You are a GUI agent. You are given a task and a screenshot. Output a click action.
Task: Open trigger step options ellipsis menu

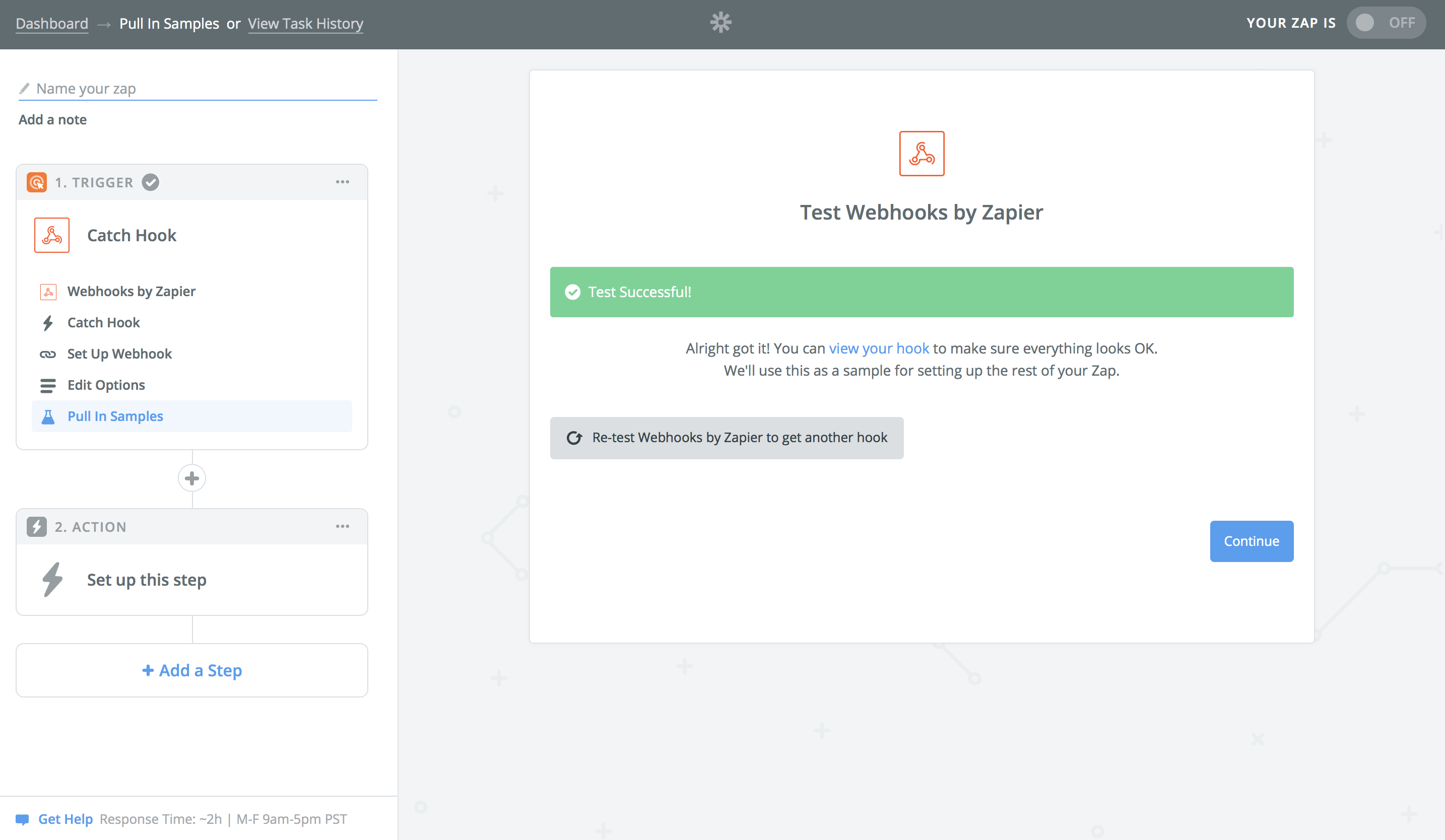pos(342,182)
